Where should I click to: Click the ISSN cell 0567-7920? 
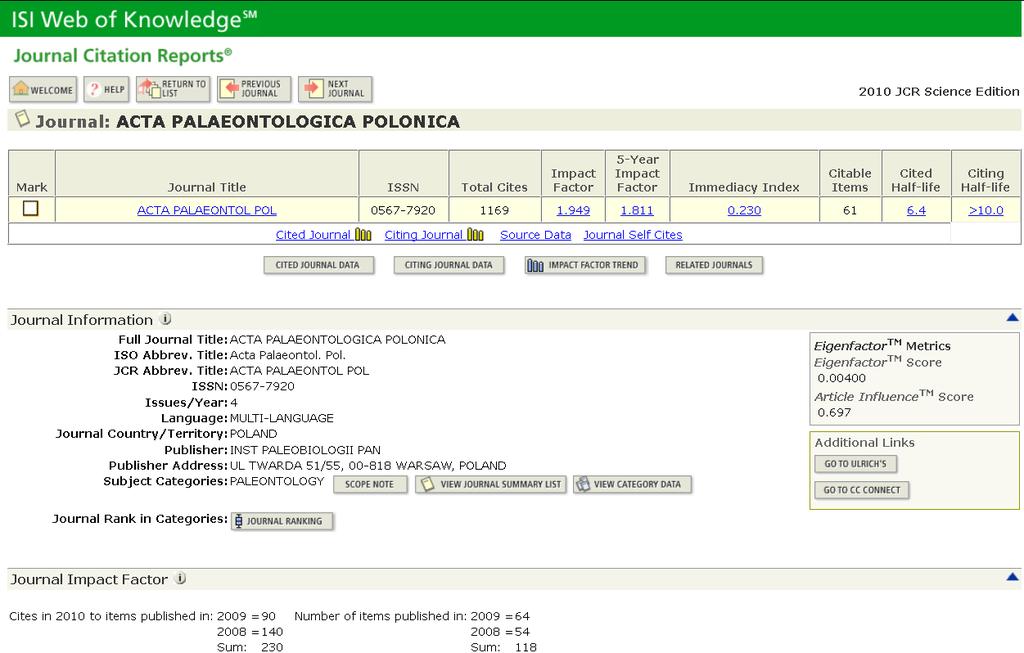(403, 210)
